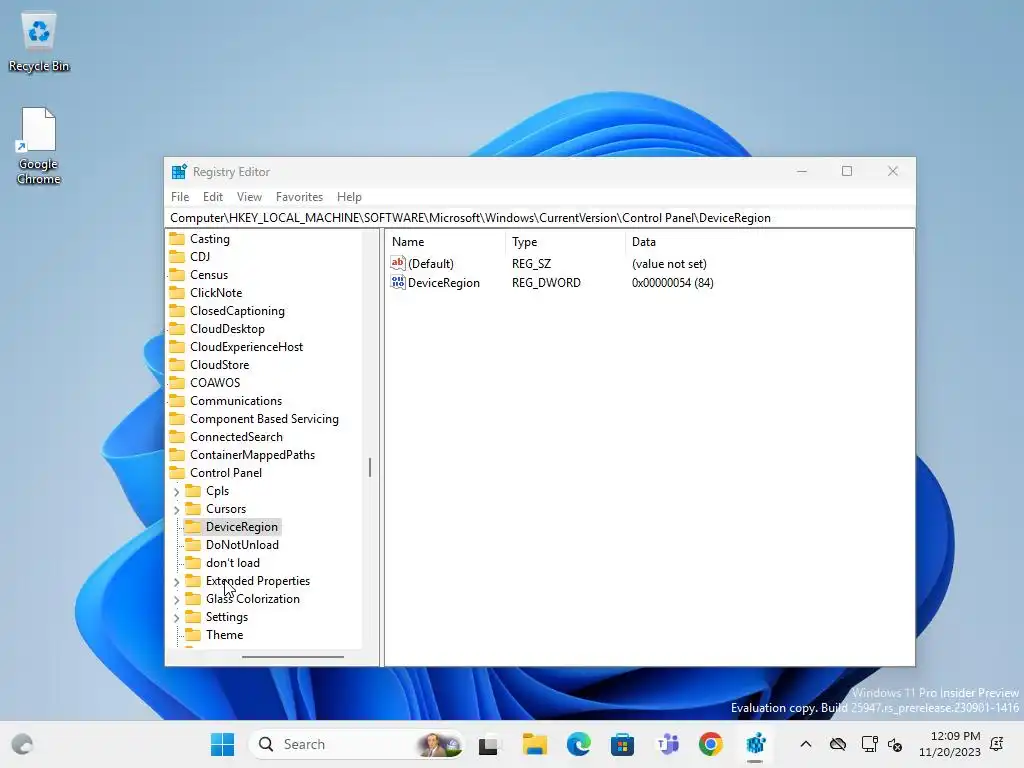Open the File menu
The width and height of the screenshot is (1024, 768).
coord(180,197)
